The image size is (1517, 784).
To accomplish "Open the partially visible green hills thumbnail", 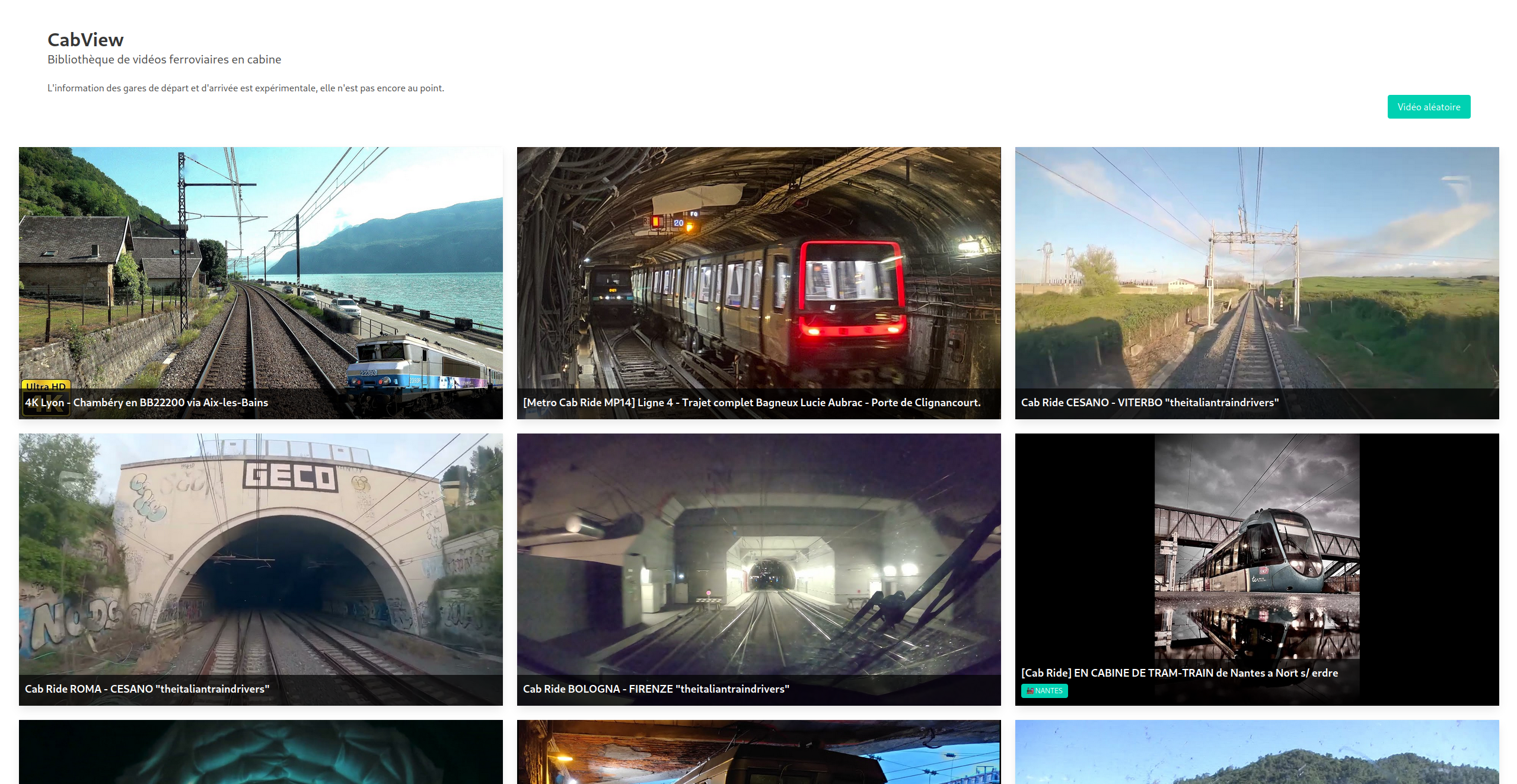I will (1257, 752).
